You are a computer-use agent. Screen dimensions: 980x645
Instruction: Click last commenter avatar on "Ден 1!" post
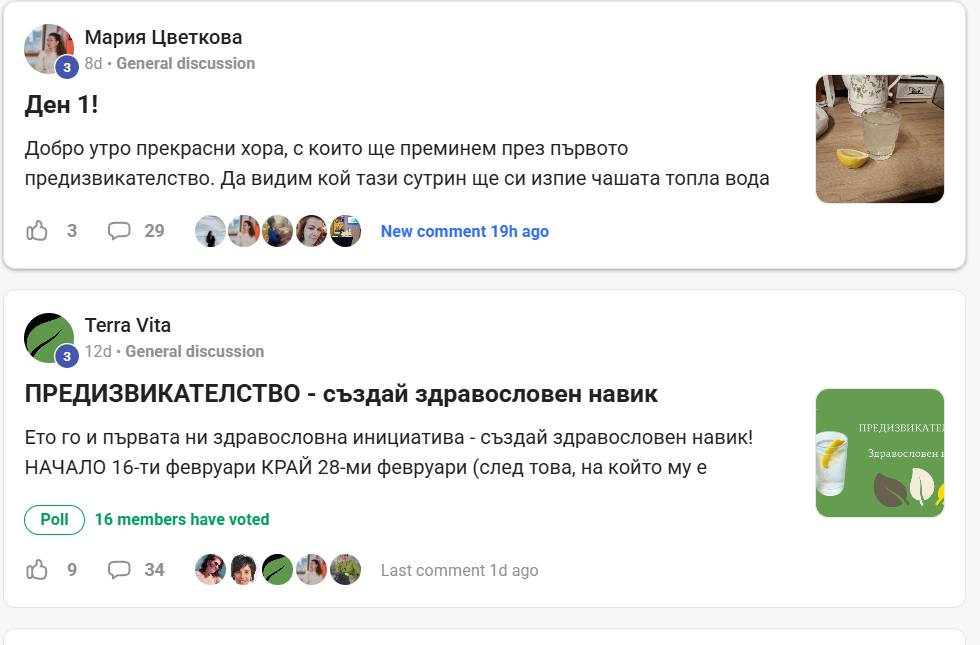[345, 231]
